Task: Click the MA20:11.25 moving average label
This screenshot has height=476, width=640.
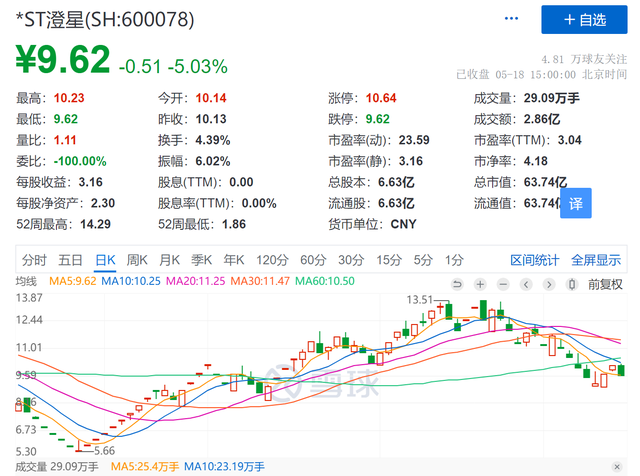Action: (x=196, y=281)
